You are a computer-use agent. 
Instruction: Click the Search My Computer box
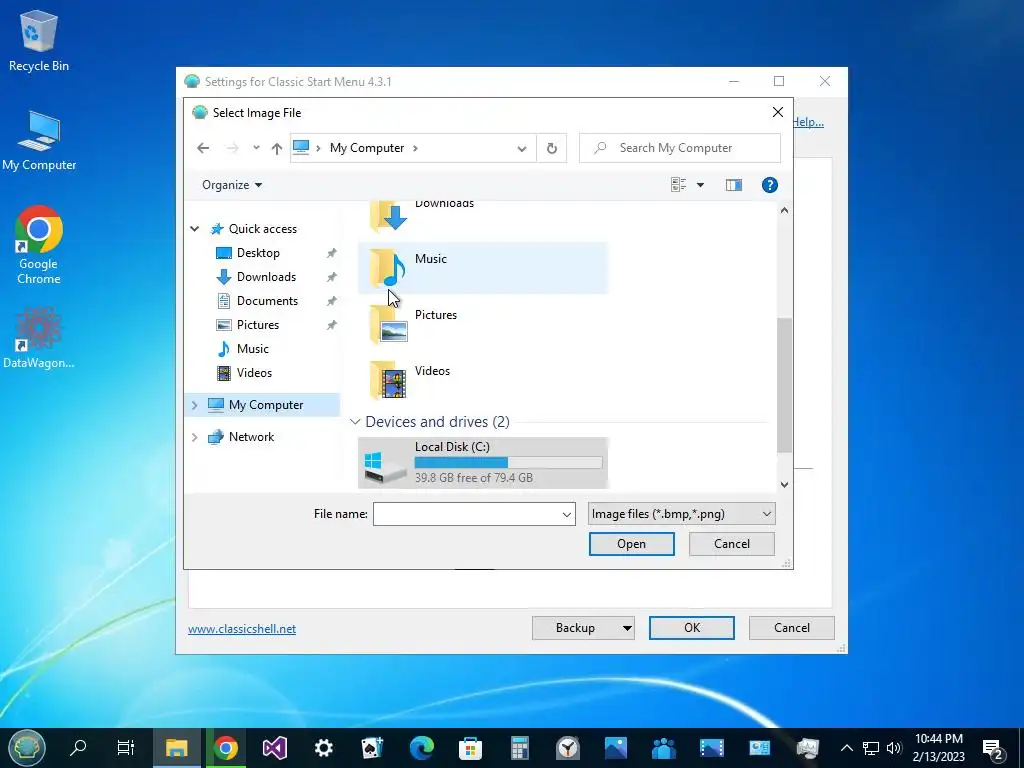click(x=680, y=148)
